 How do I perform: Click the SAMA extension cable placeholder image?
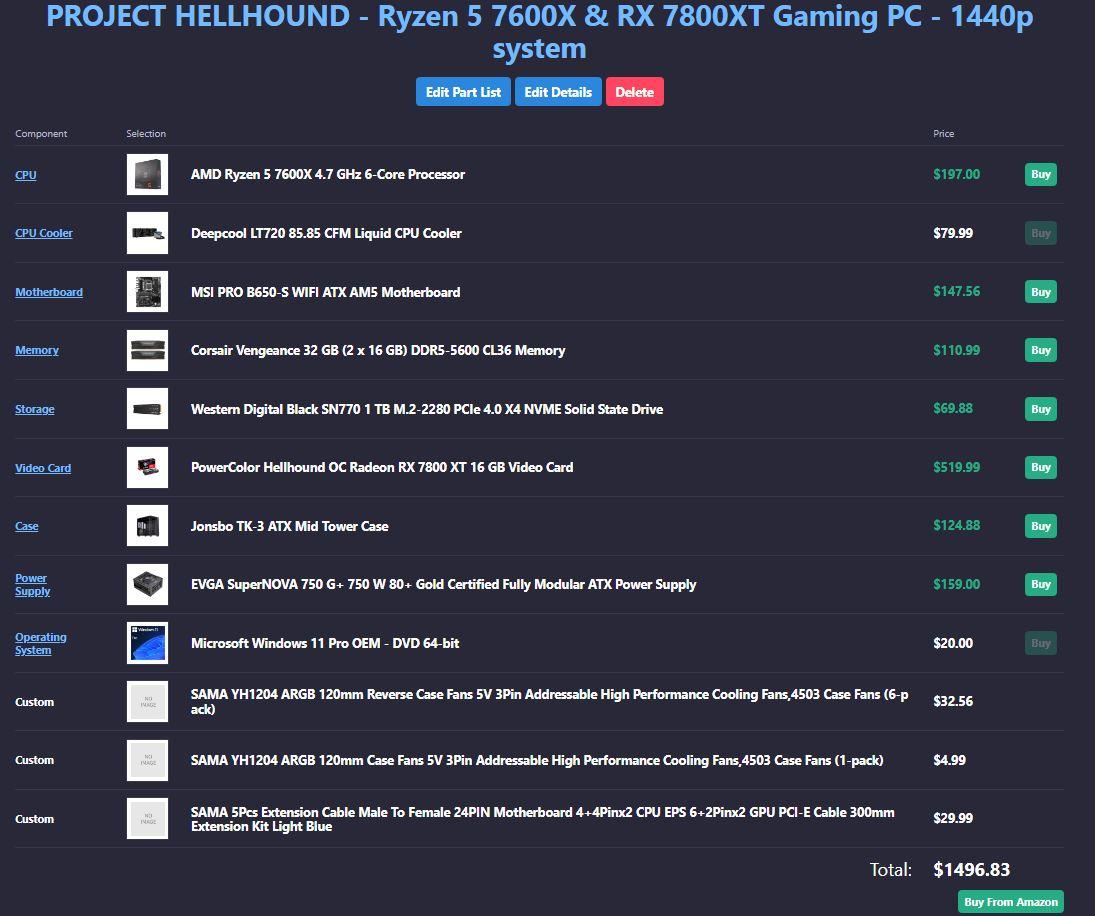click(147, 818)
